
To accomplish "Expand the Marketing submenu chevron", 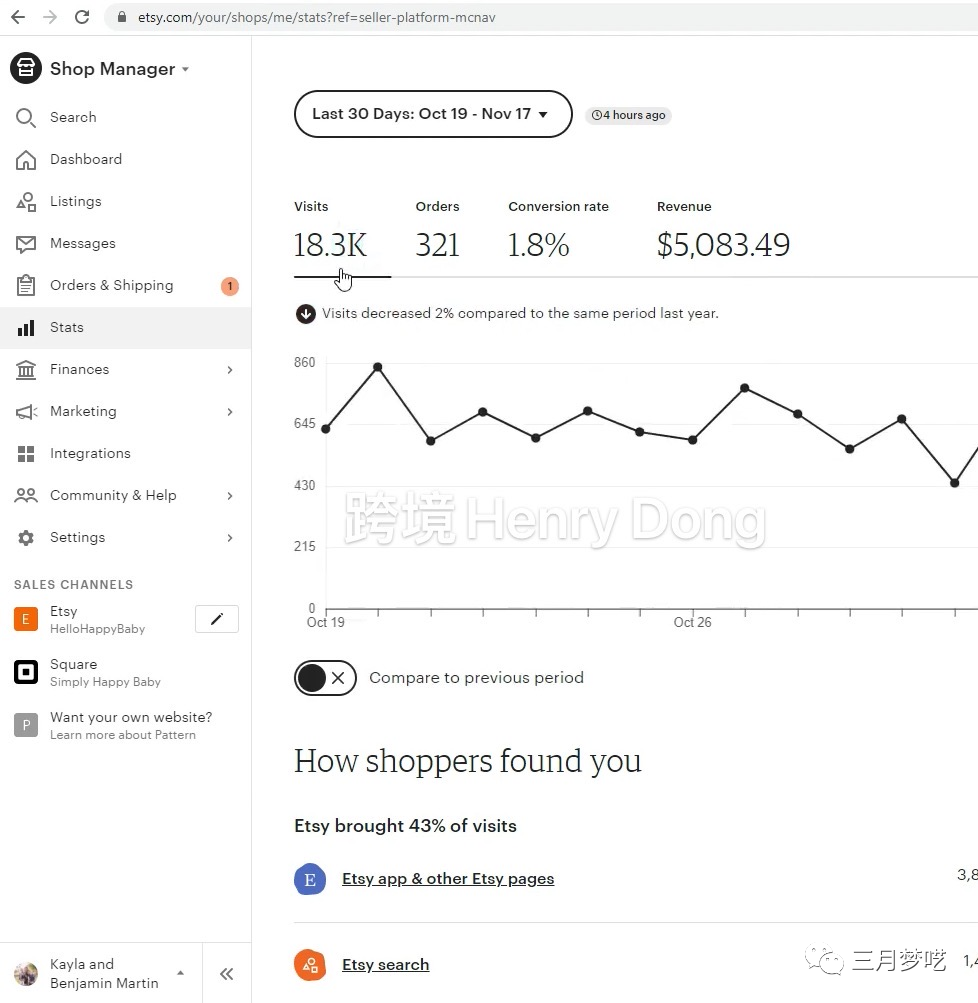I will point(230,412).
